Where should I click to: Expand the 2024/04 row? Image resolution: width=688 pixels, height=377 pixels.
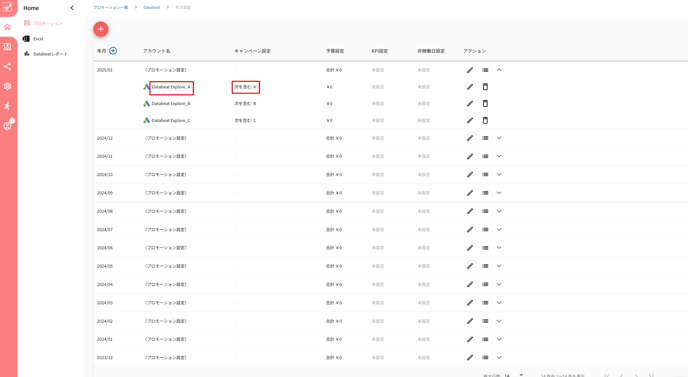(x=499, y=284)
